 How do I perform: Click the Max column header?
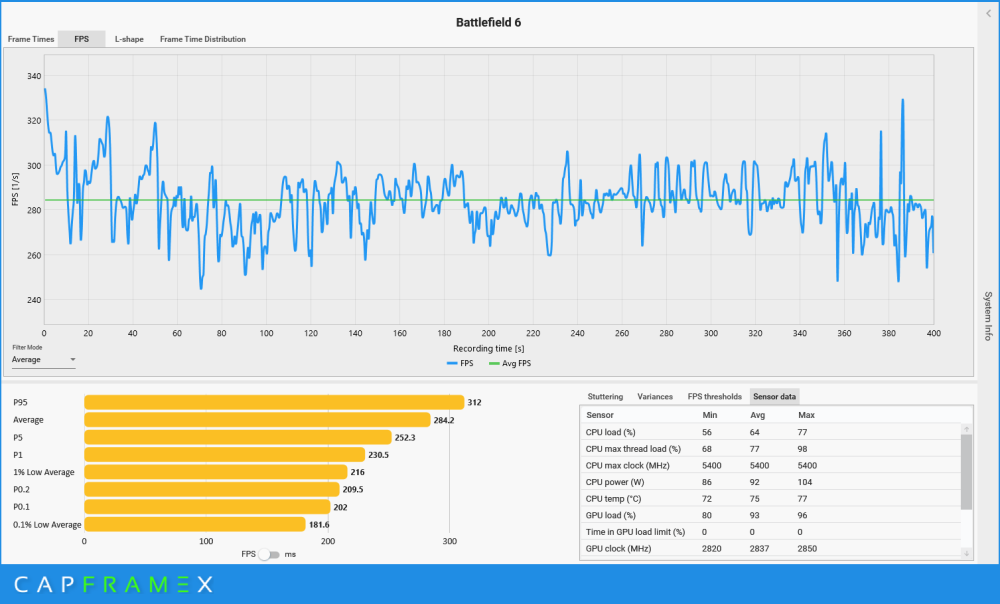click(x=806, y=414)
